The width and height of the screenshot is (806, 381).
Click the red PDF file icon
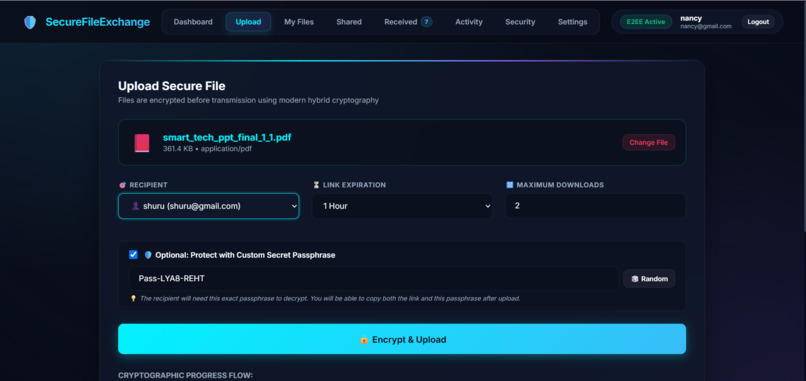(x=142, y=143)
